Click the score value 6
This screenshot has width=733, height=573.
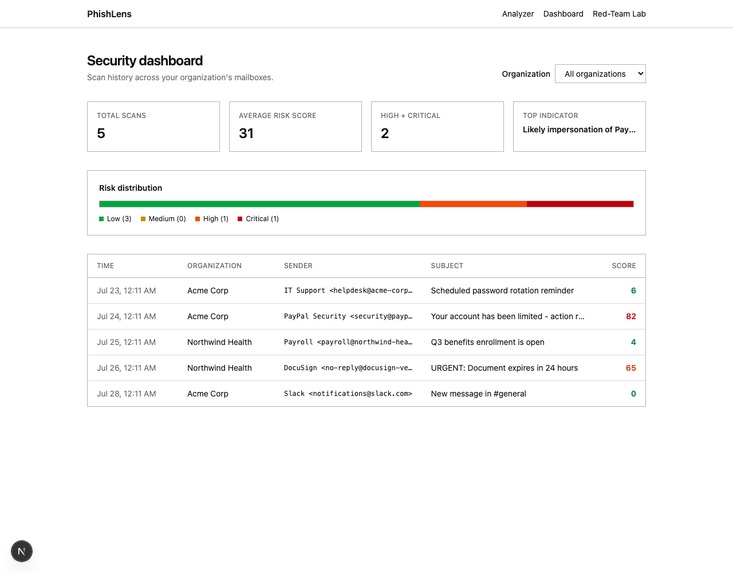point(633,291)
